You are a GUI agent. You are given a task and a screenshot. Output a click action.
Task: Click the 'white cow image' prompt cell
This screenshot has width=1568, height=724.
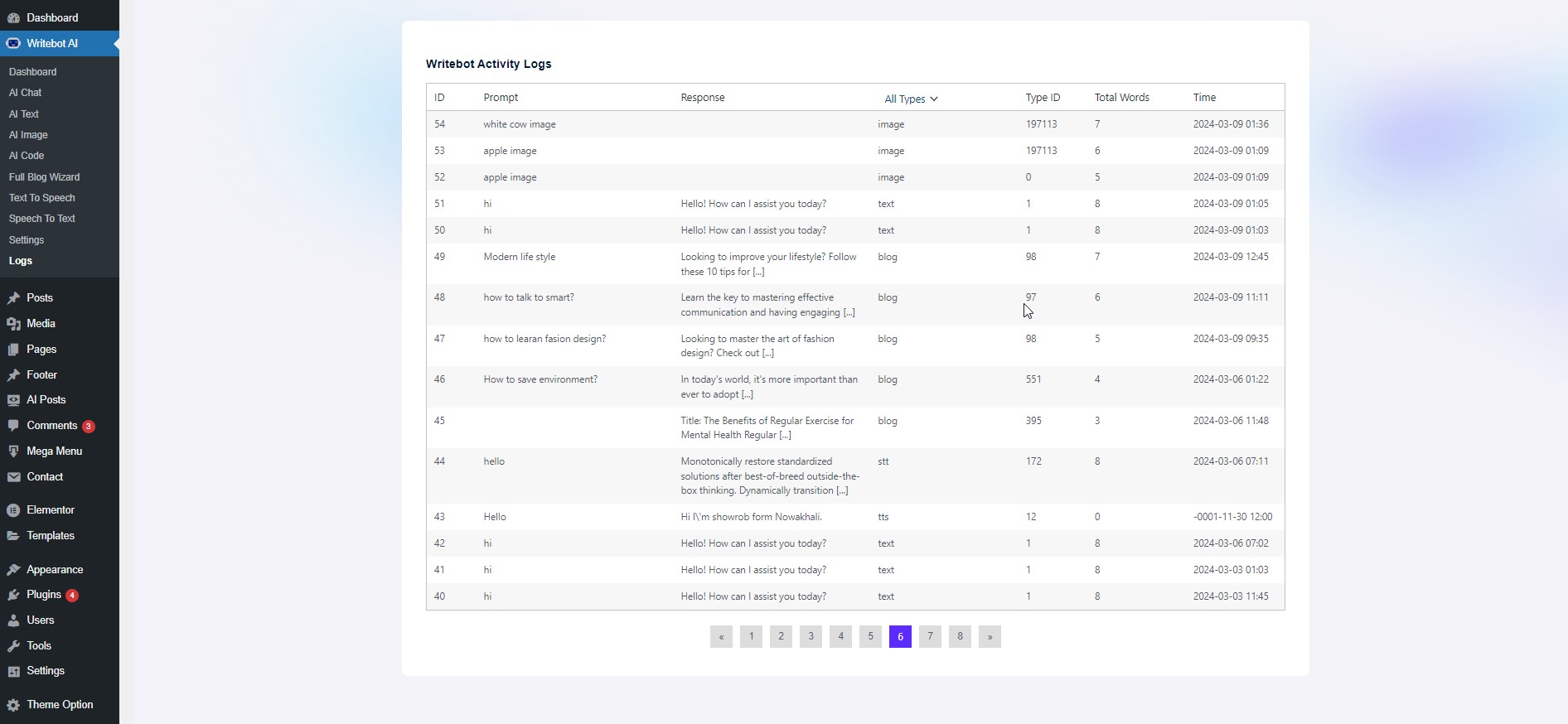point(520,124)
